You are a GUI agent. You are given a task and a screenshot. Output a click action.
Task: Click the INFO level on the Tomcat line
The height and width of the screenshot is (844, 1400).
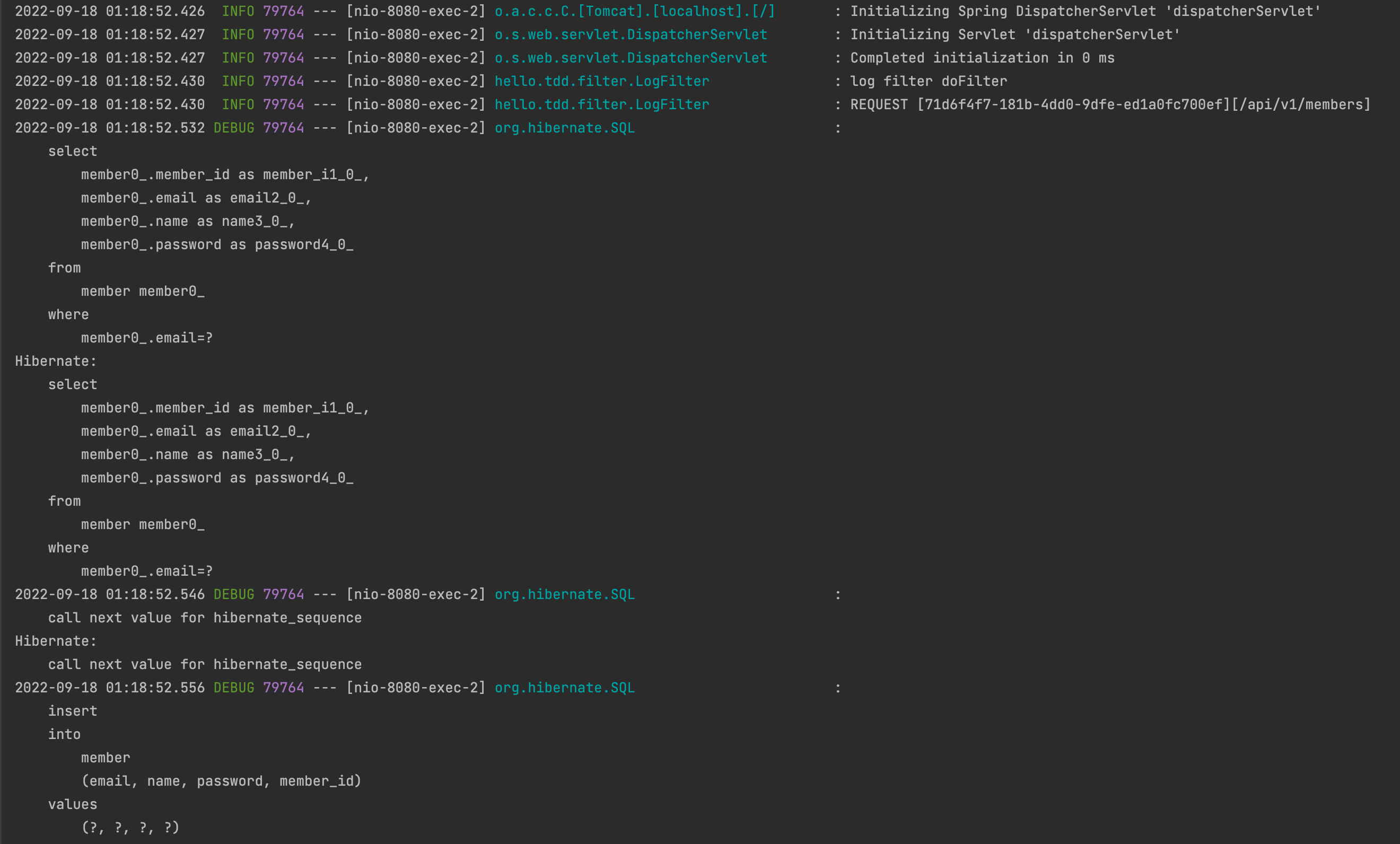click(238, 11)
